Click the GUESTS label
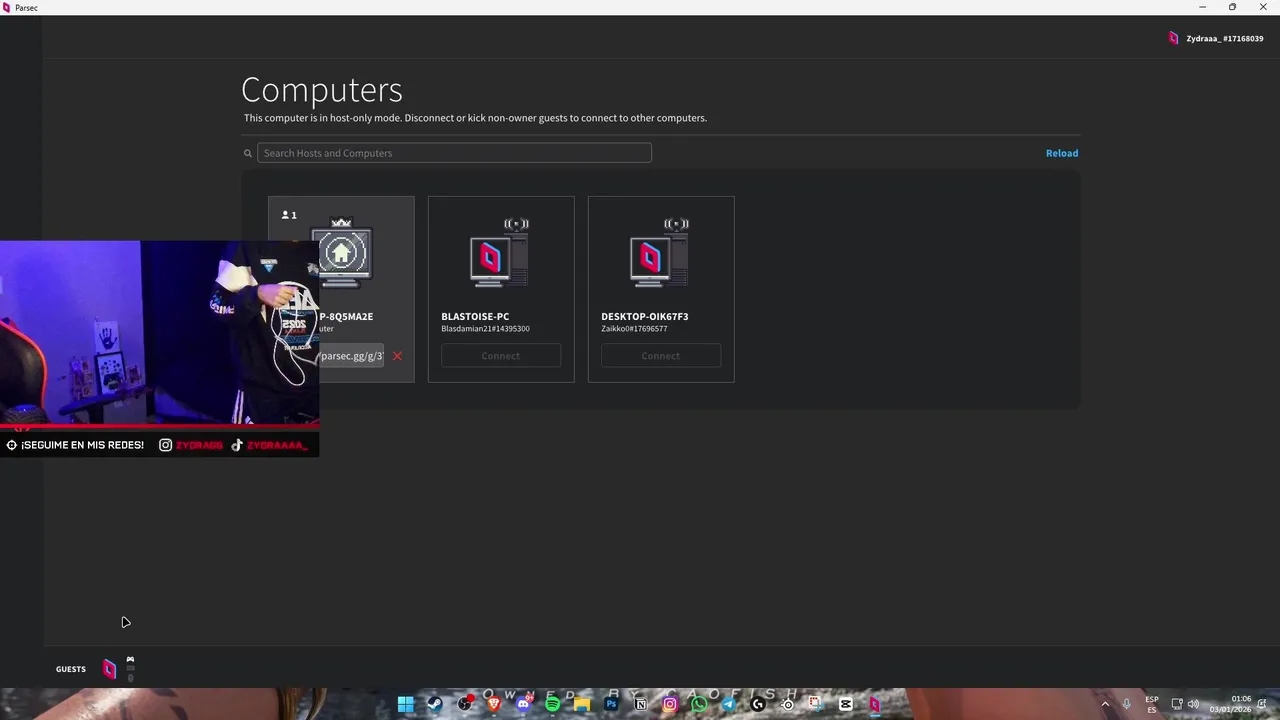The width and height of the screenshot is (1280, 720). pos(71,669)
